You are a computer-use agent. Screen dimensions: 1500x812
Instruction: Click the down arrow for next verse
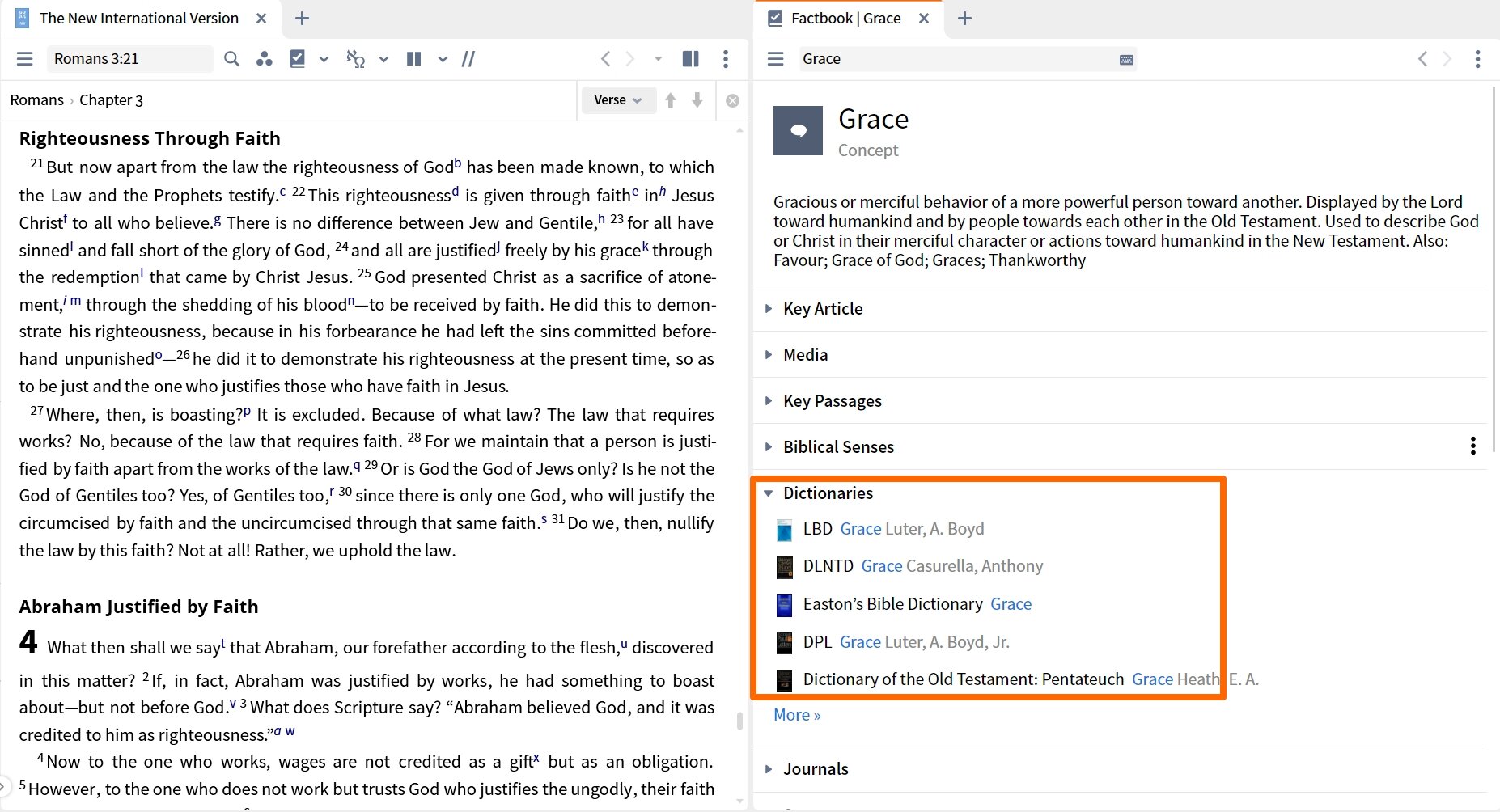[x=697, y=100]
